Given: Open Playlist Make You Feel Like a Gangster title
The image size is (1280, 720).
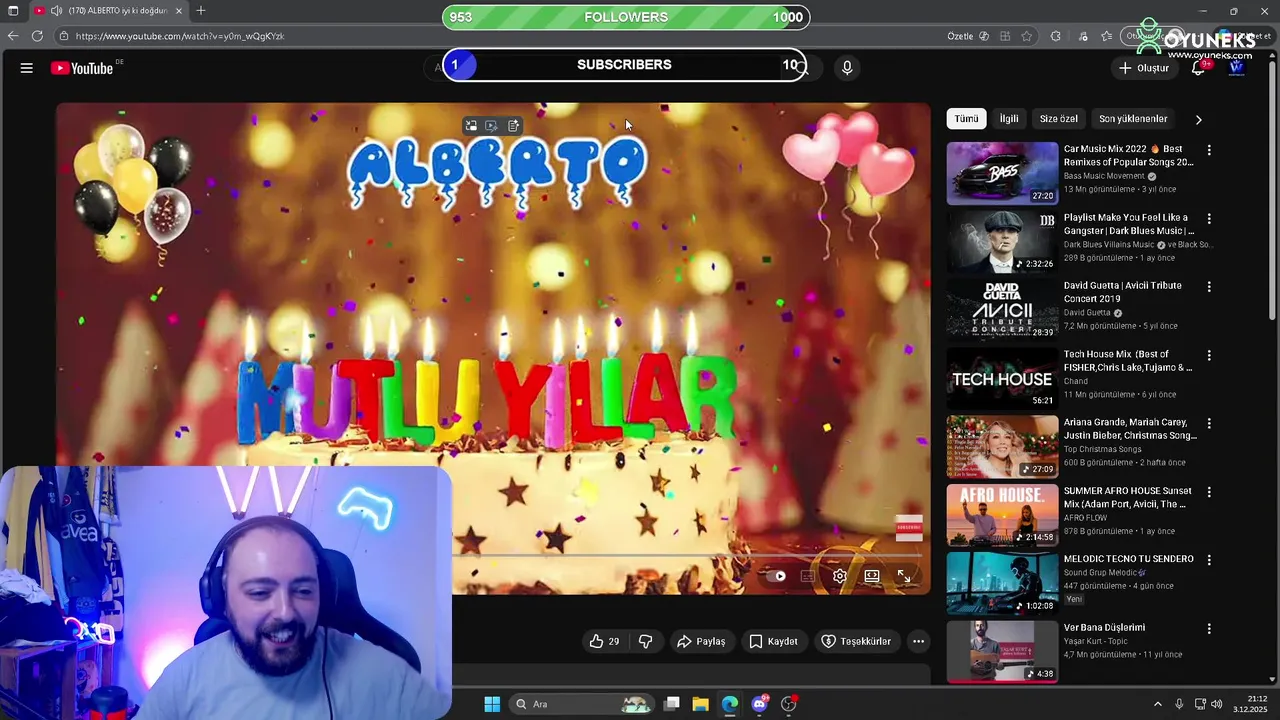Looking at the screenshot, I should click(x=1128, y=224).
